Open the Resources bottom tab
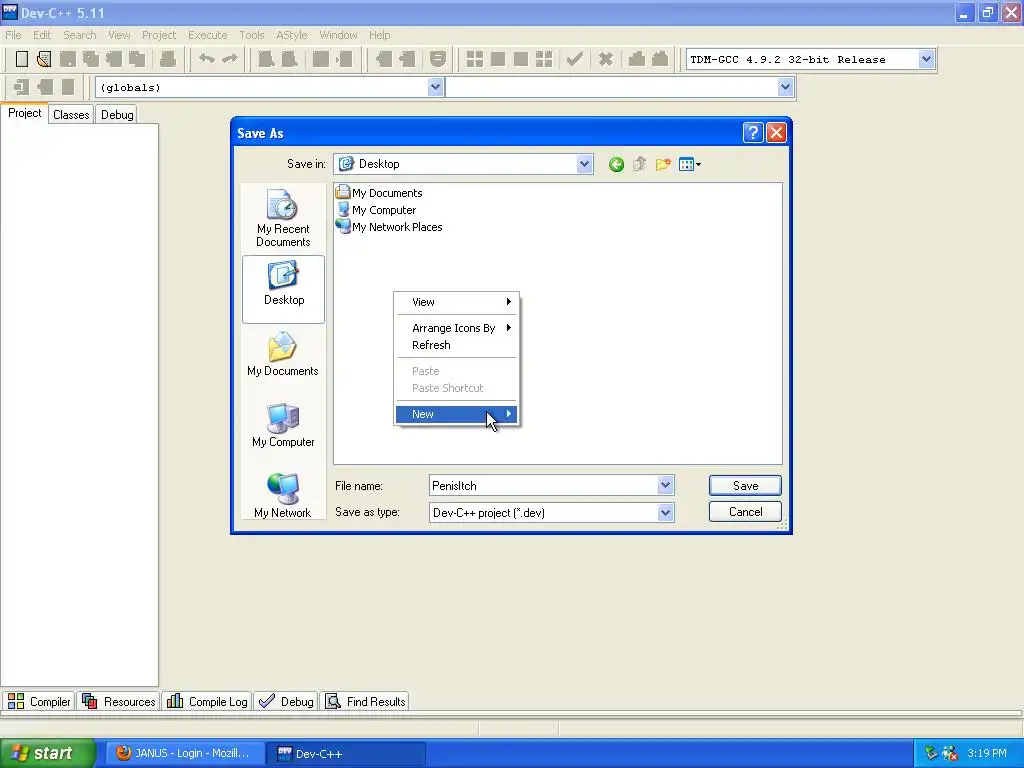1024x768 pixels. [120, 701]
